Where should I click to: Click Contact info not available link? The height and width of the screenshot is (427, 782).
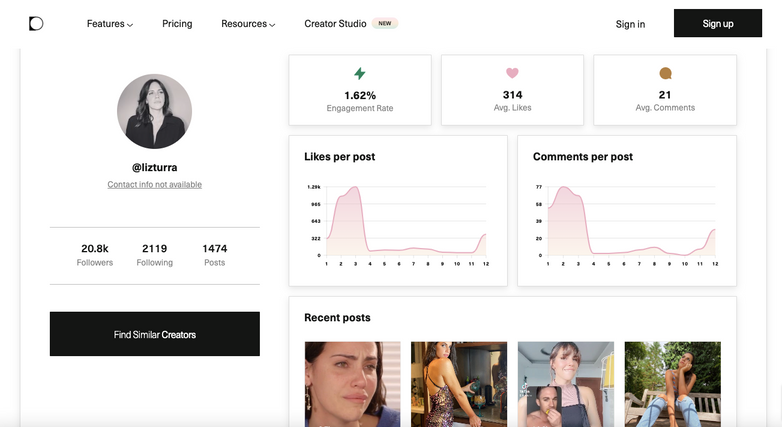click(x=155, y=185)
